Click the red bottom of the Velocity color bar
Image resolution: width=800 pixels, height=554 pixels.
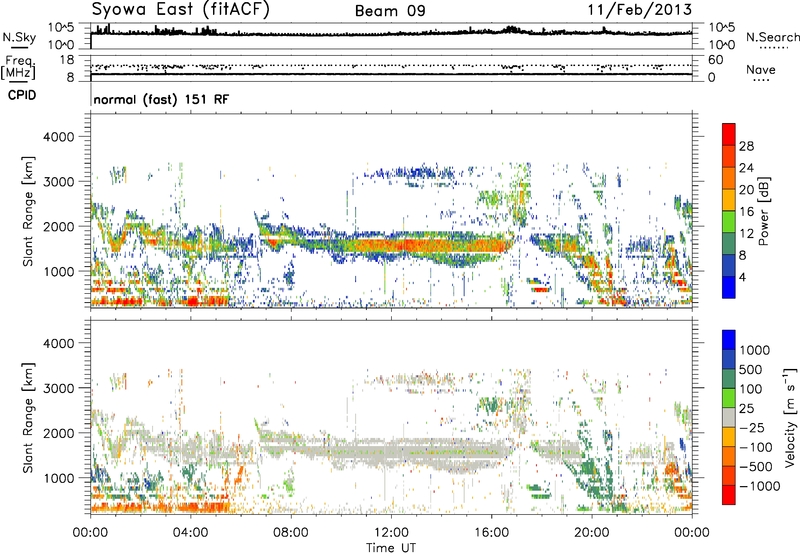[729, 495]
